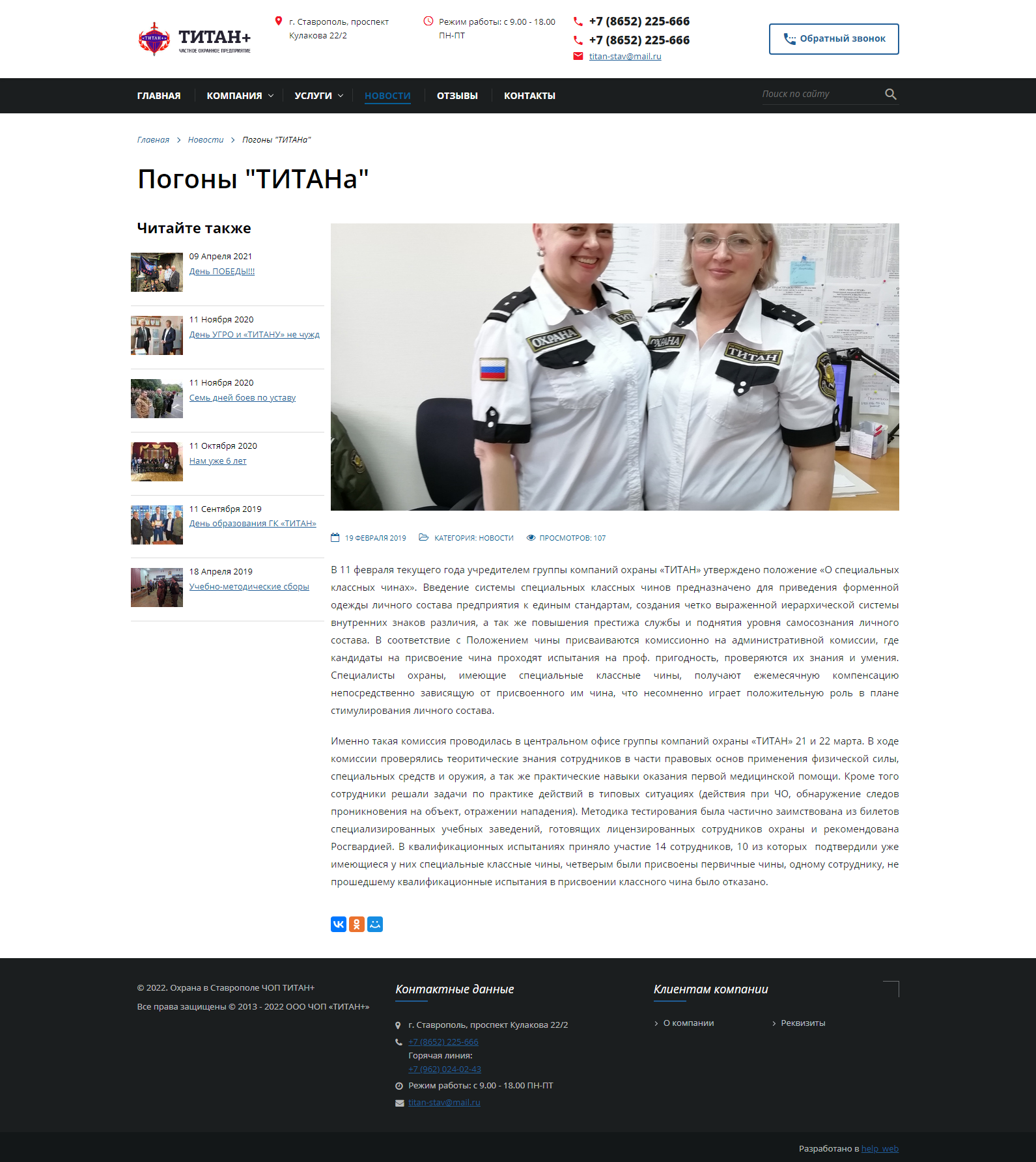Click the footer location pin icon
The width and height of the screenshot is (1036, 1162).
point(399,1025)
